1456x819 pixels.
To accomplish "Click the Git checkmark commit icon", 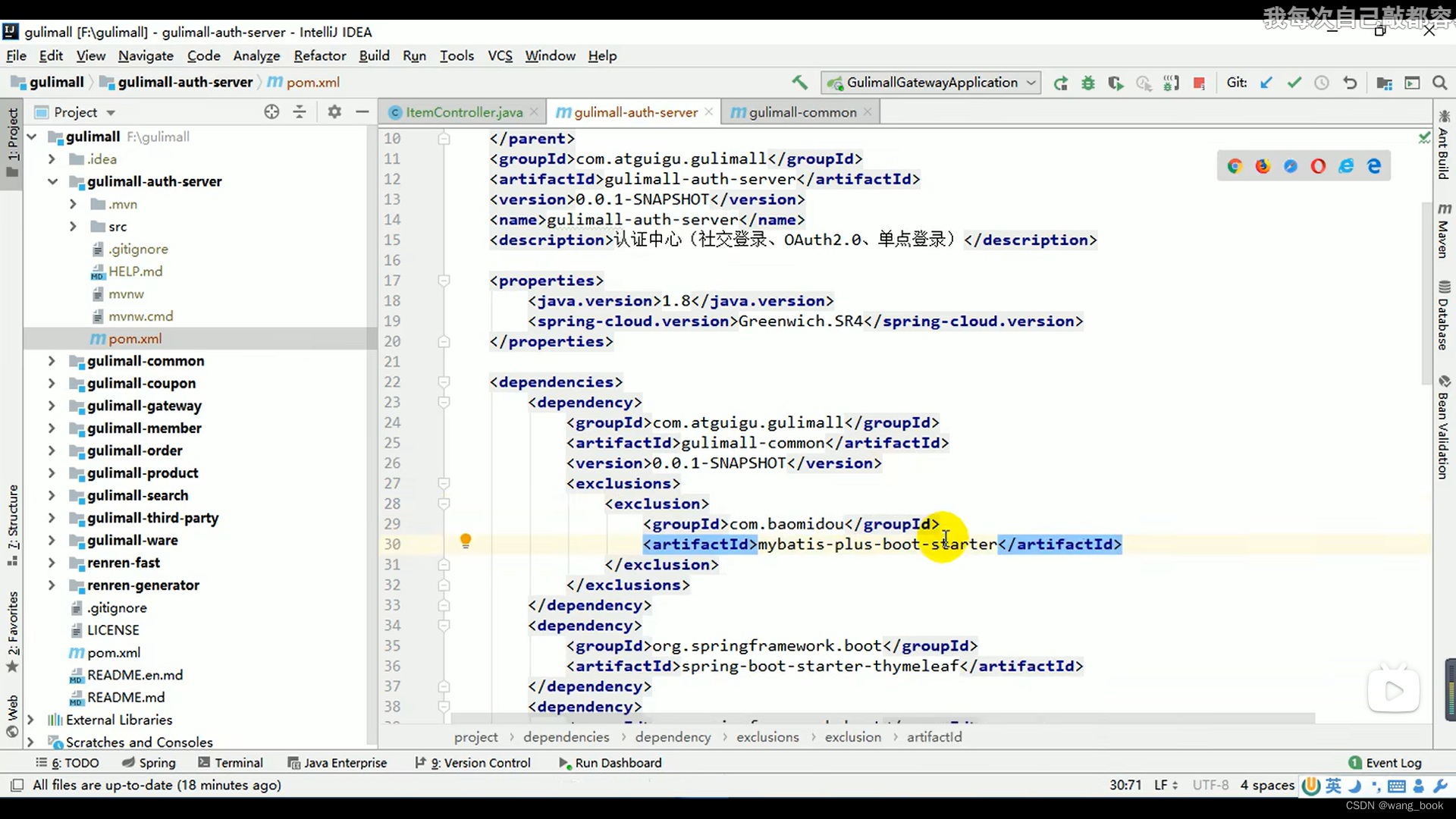I will tap(1289, 82).
